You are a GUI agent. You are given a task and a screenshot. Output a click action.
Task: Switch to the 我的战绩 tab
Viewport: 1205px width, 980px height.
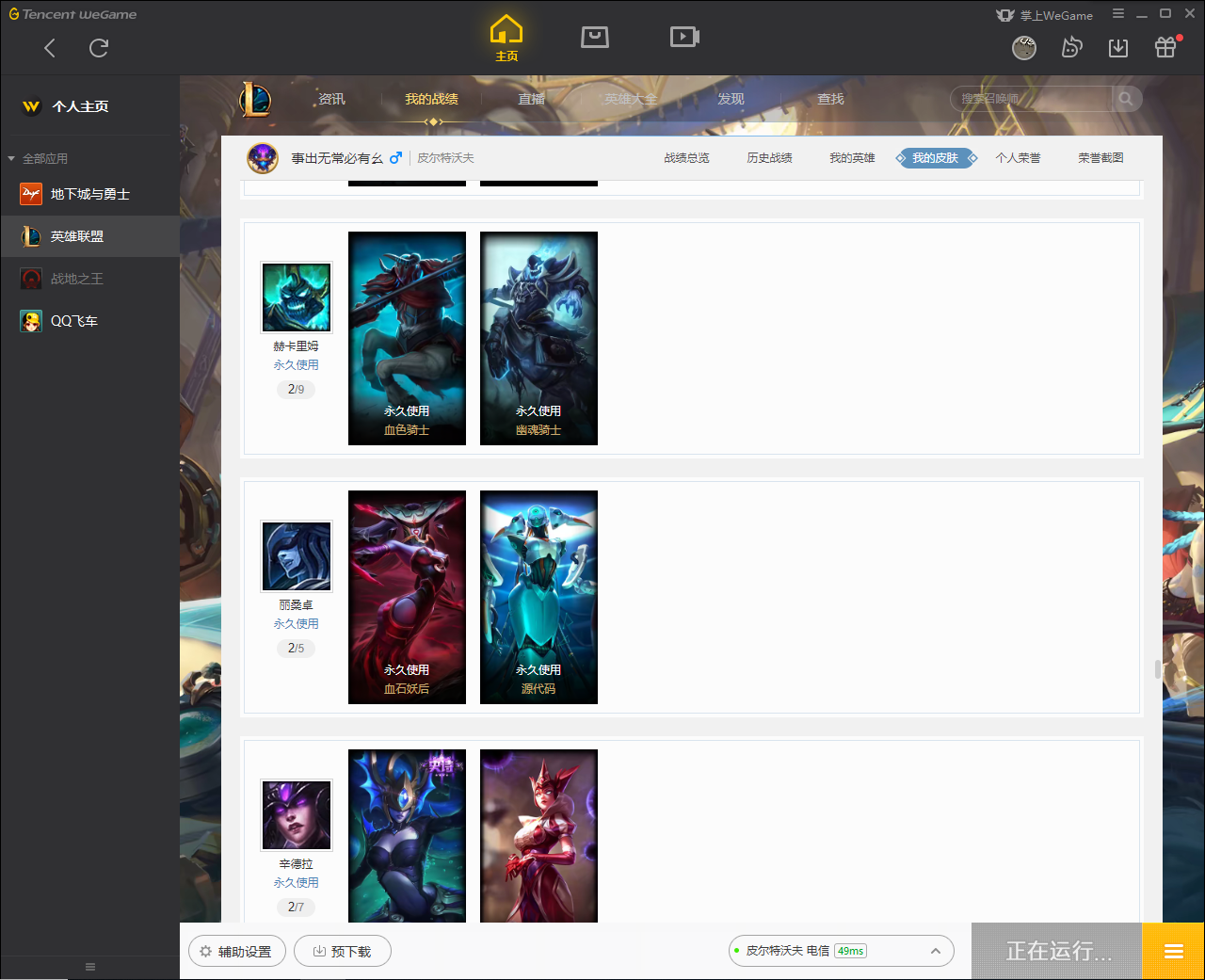point(431,99)
